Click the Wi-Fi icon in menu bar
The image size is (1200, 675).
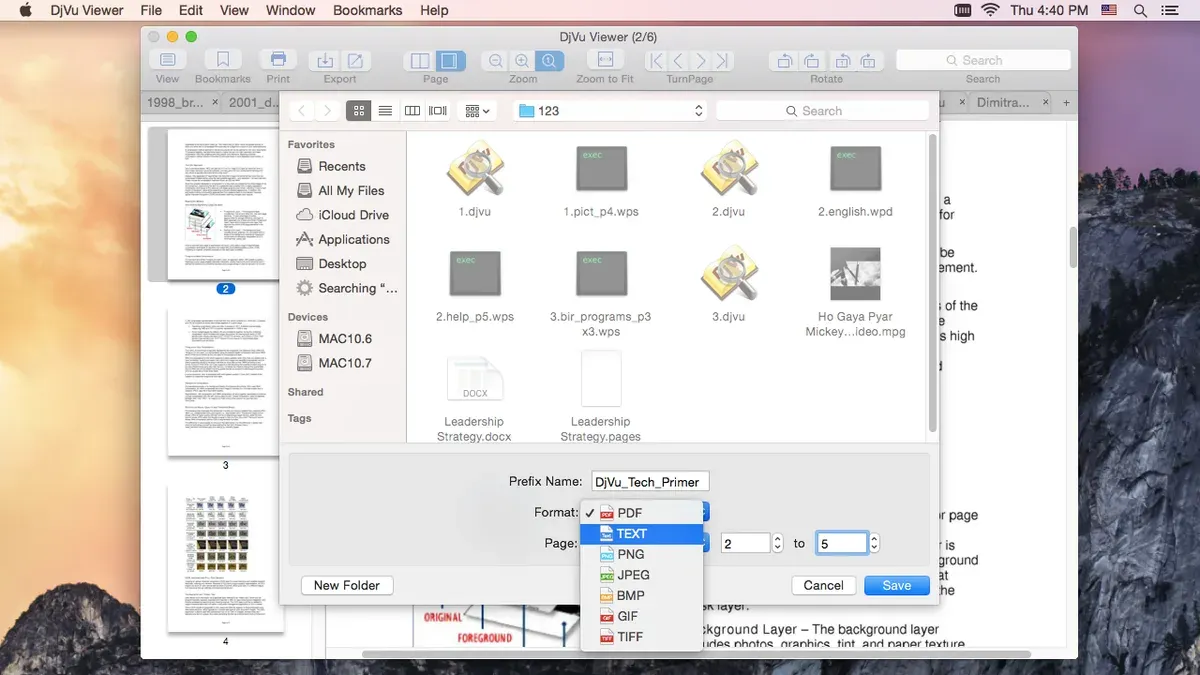pos(991,10)
